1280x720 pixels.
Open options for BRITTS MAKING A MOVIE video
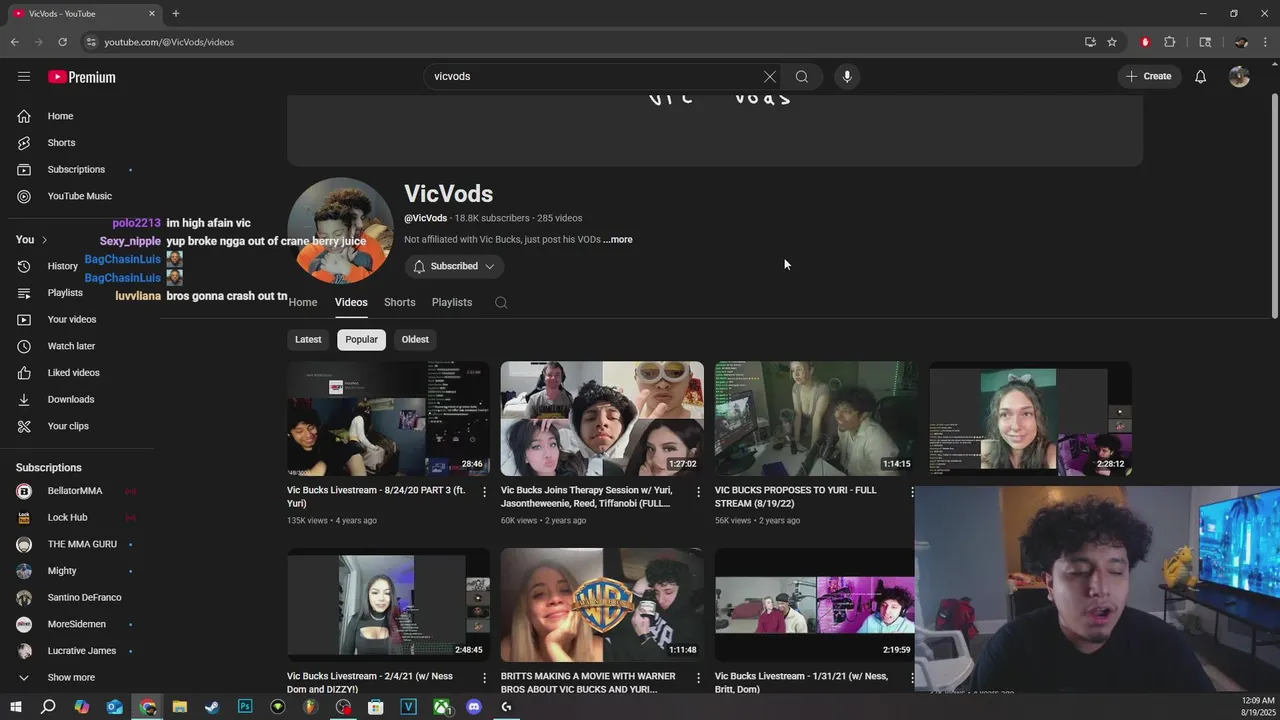point(699,678)
